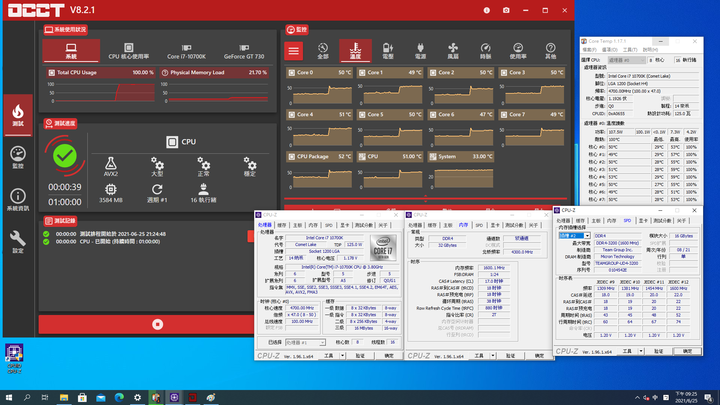
Task: Open the OCCT info icon in title bar
Action: [486, 10]
